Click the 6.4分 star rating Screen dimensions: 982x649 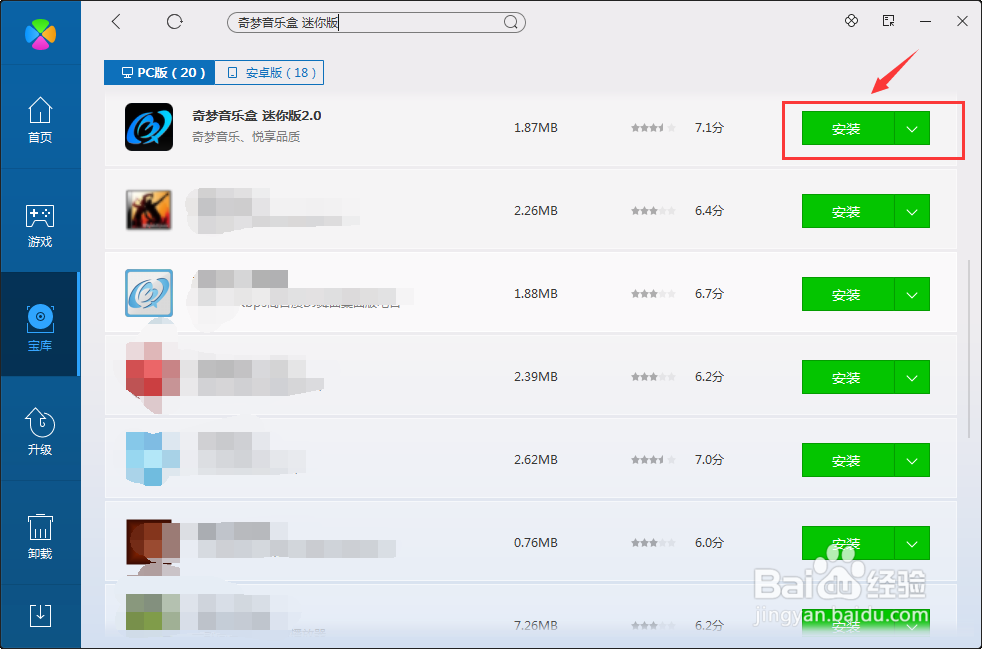point(653,211)
